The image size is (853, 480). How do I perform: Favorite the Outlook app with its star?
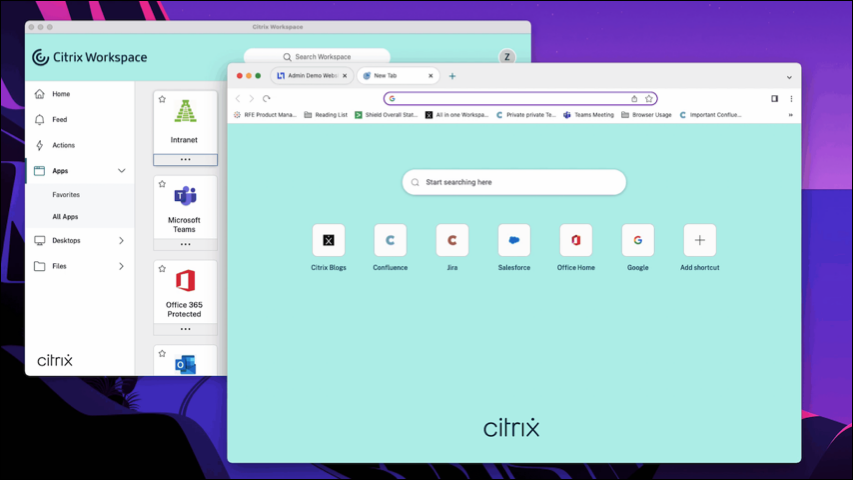click(162, 353)
